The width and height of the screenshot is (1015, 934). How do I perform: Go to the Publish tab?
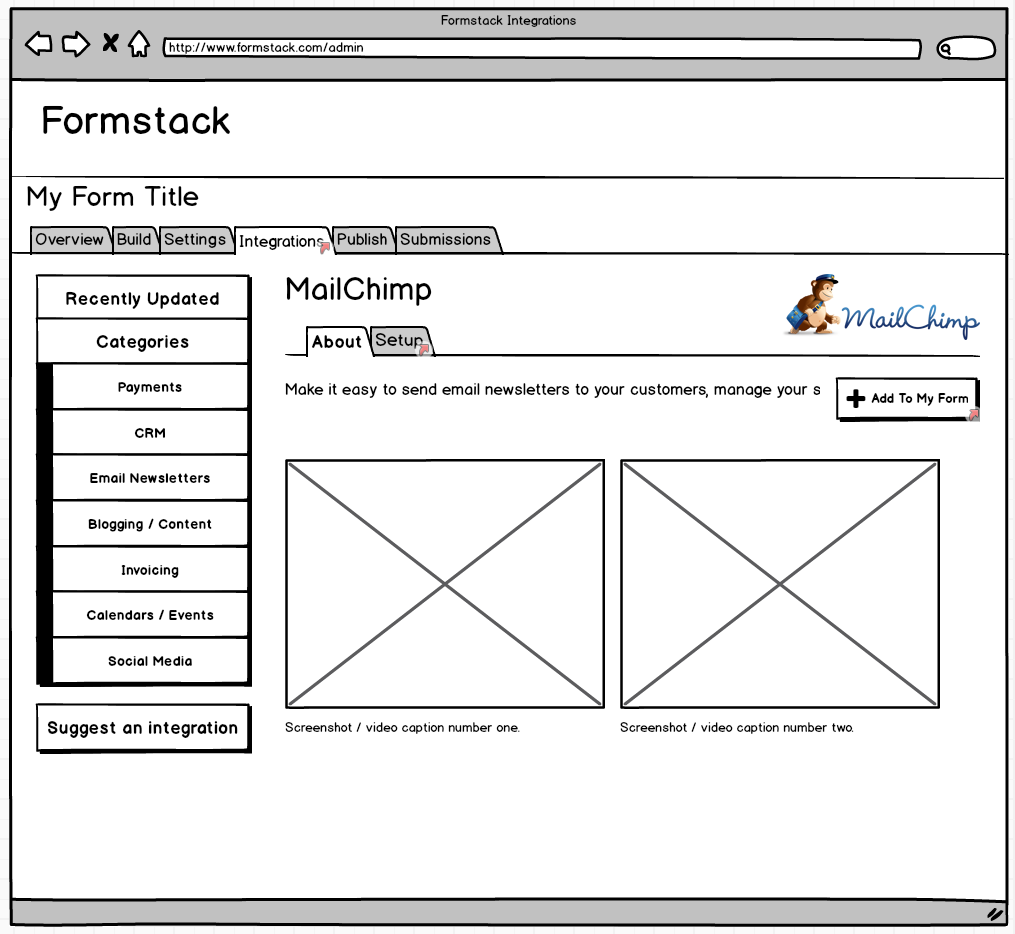coord(362,239)
